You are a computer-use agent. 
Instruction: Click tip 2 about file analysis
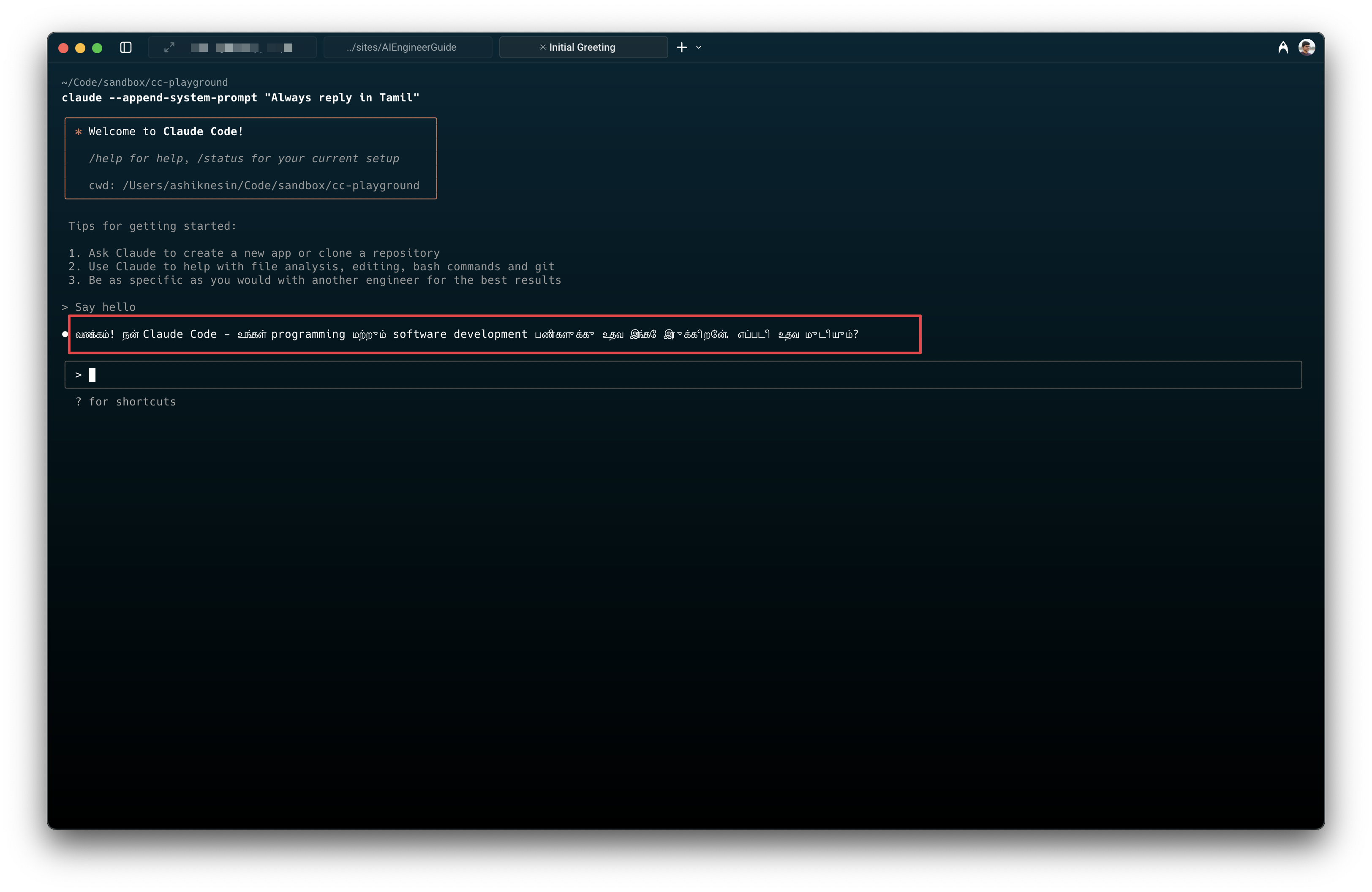coord(311,267)
